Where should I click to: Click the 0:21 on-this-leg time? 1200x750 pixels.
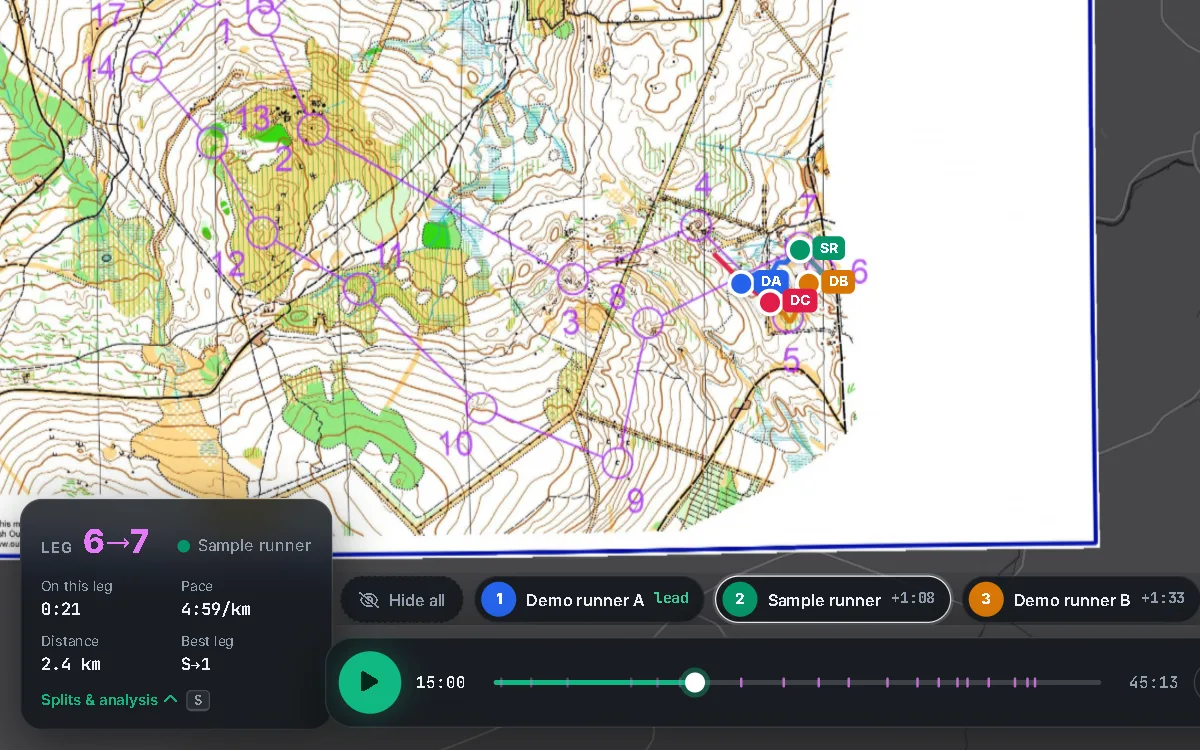tap(61, 609)
